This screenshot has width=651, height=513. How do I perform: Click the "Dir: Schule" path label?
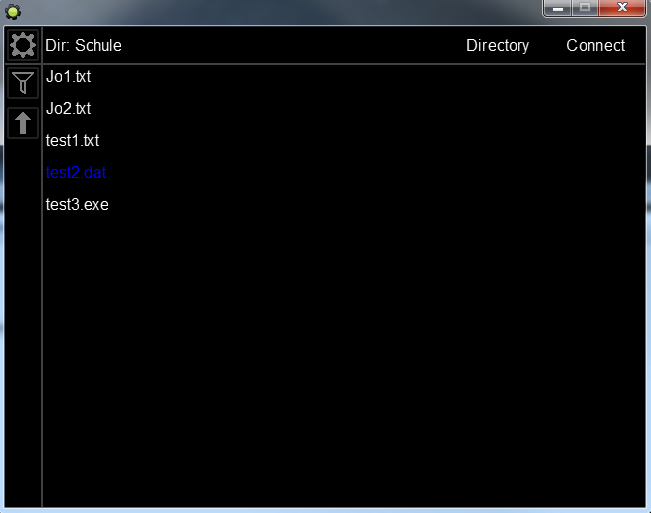pos(84,45)
